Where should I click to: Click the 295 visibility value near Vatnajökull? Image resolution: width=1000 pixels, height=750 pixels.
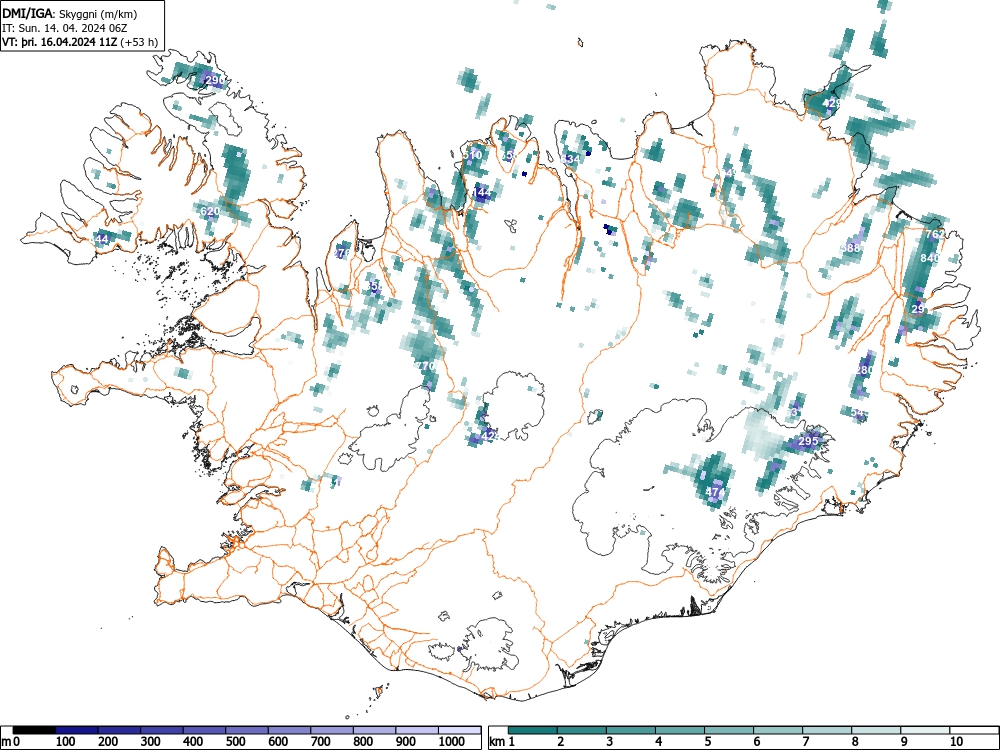(808, 441)
